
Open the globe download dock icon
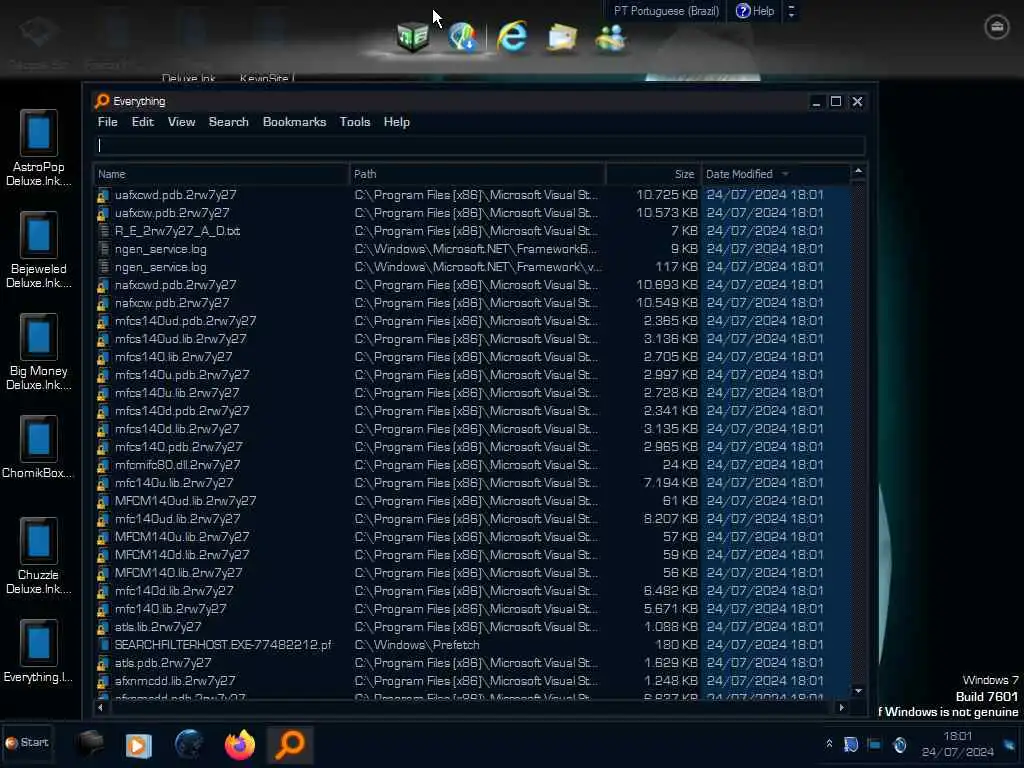pos(463,37)
